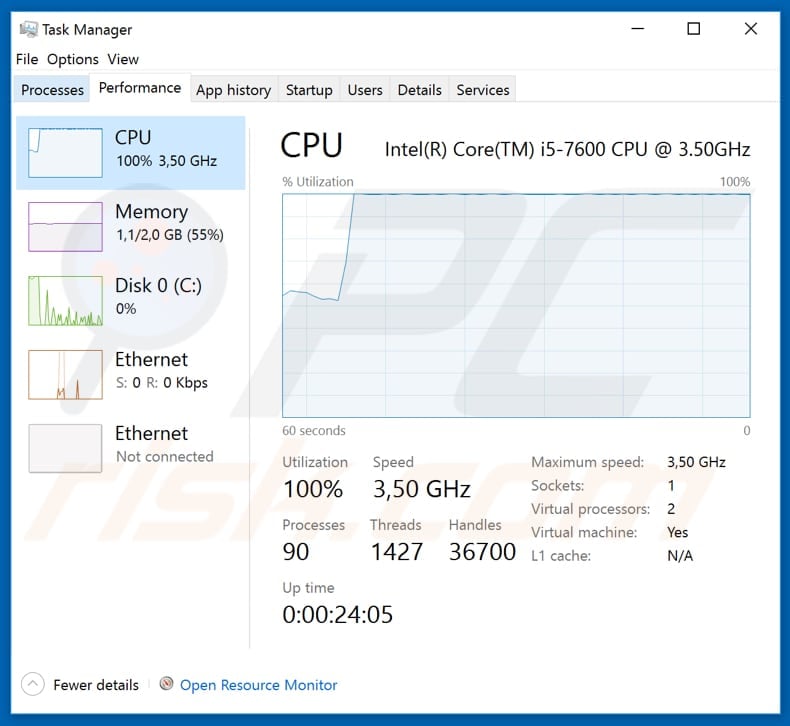The image size is (790, 726).
Task: Open Resource Monitor link
Action: (258, 685)
